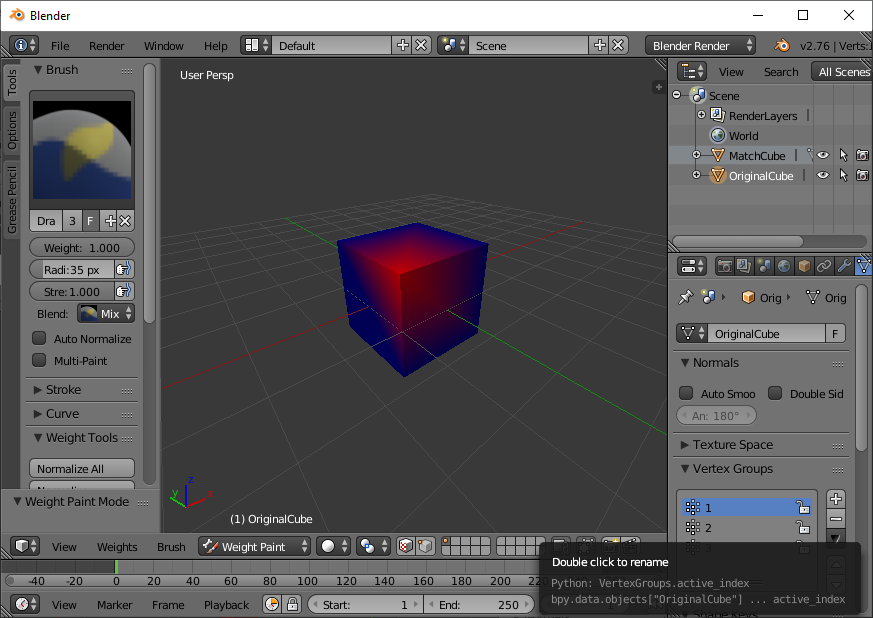This screenshot has height=618, width=873.
Task: Open the pivot point selector
Action: [372, 546]
